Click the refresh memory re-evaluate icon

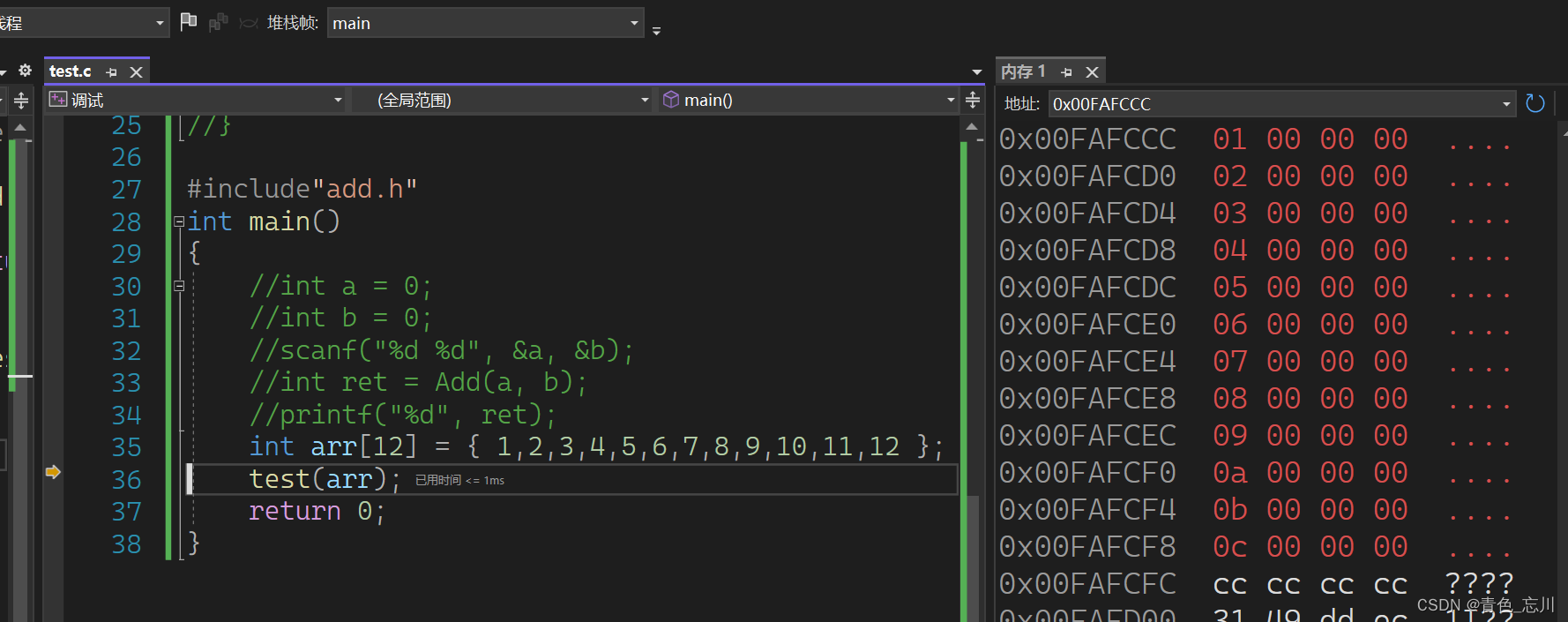click(1535, 103)
